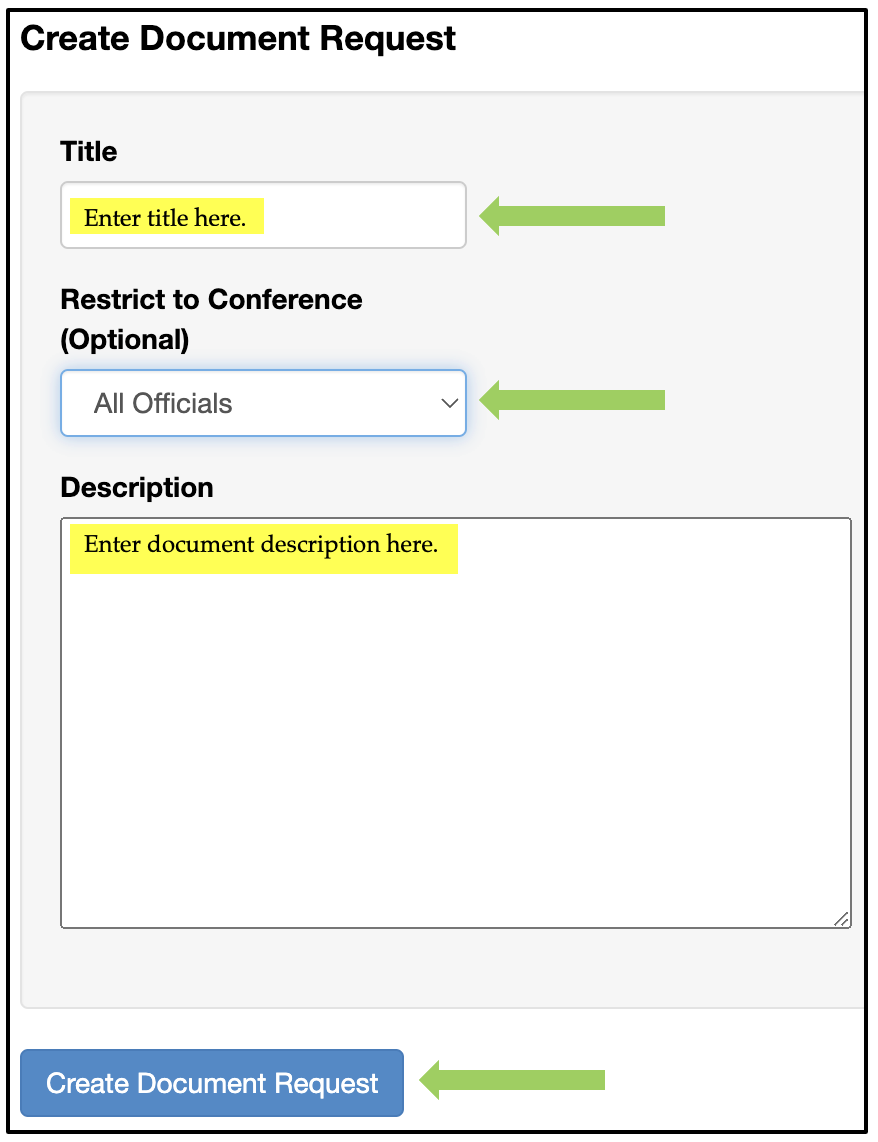The image size is (878, 1142).
Task: Click the empty right part of Title field
Action: [x=364, y=215]
